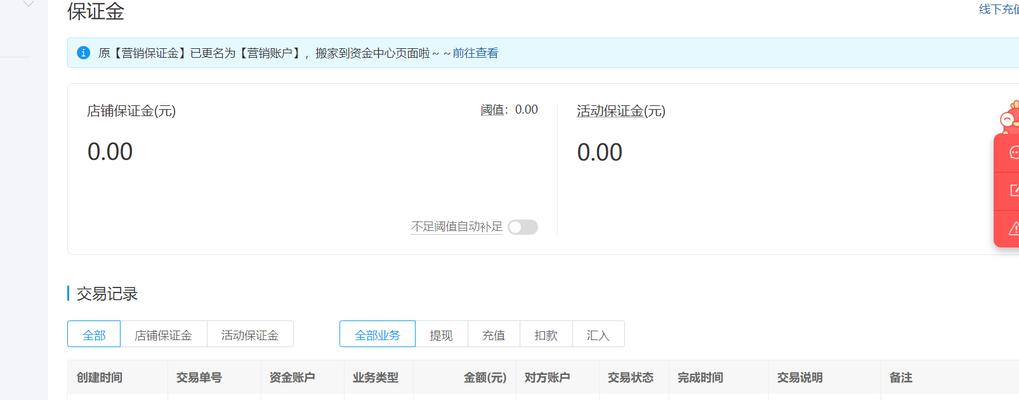Click the 交易状态 column header
Image resolution: width=1019 pixels, height=400 pixels.
(630, 377)
